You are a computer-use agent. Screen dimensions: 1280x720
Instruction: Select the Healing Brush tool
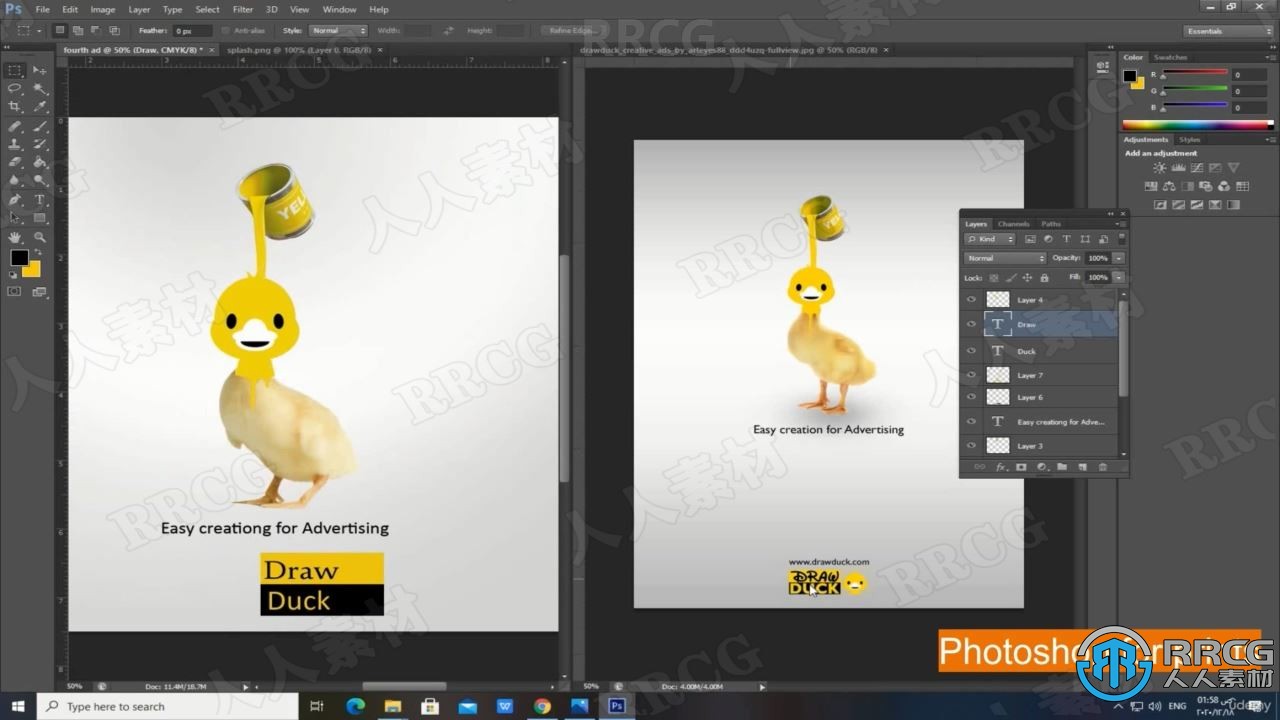(x=15, y=126)
